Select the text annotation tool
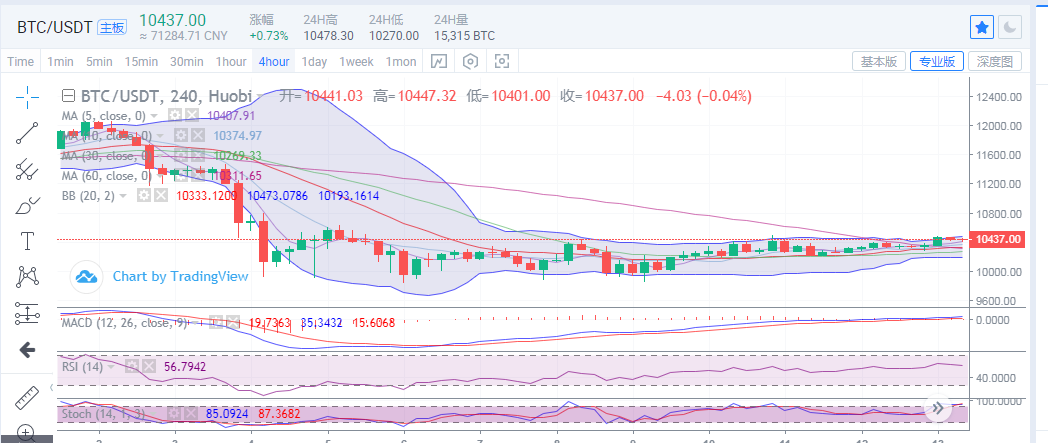 pos(27,241)
